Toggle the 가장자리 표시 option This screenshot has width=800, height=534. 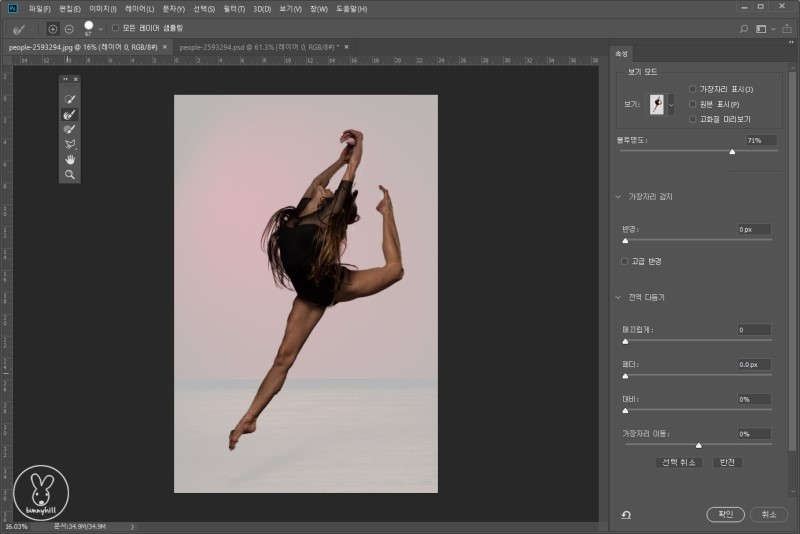tap(692, 90)
